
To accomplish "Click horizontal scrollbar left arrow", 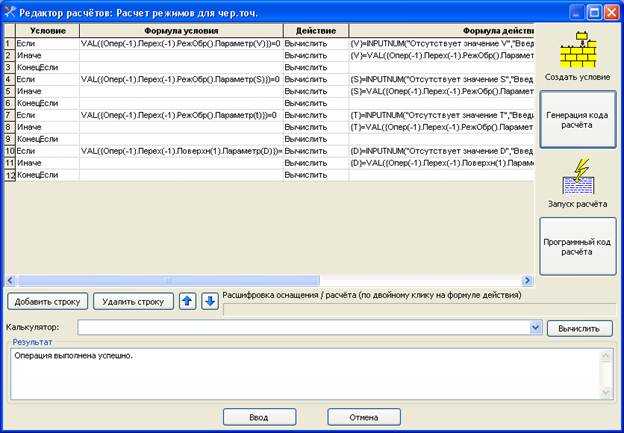I will point(10,281).
